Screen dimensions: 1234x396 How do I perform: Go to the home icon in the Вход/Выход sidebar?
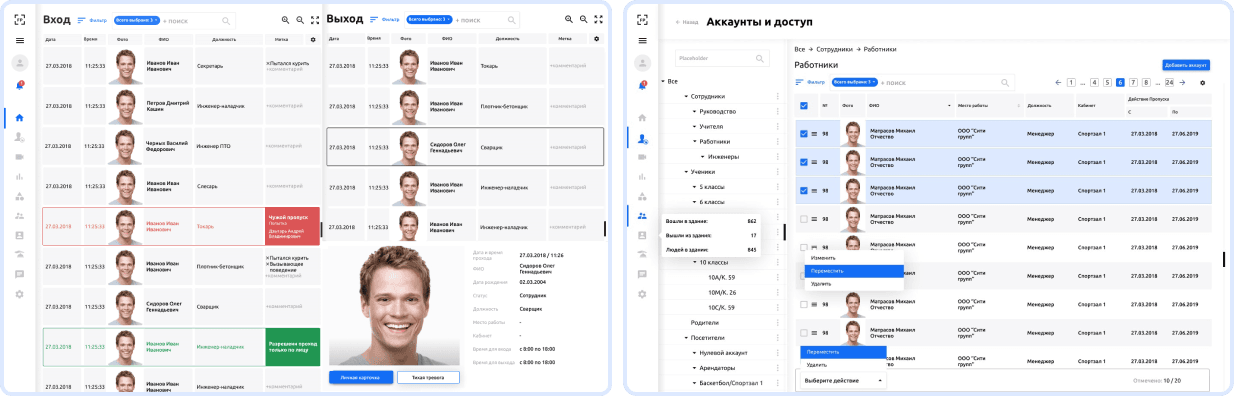tap(20, 118)
